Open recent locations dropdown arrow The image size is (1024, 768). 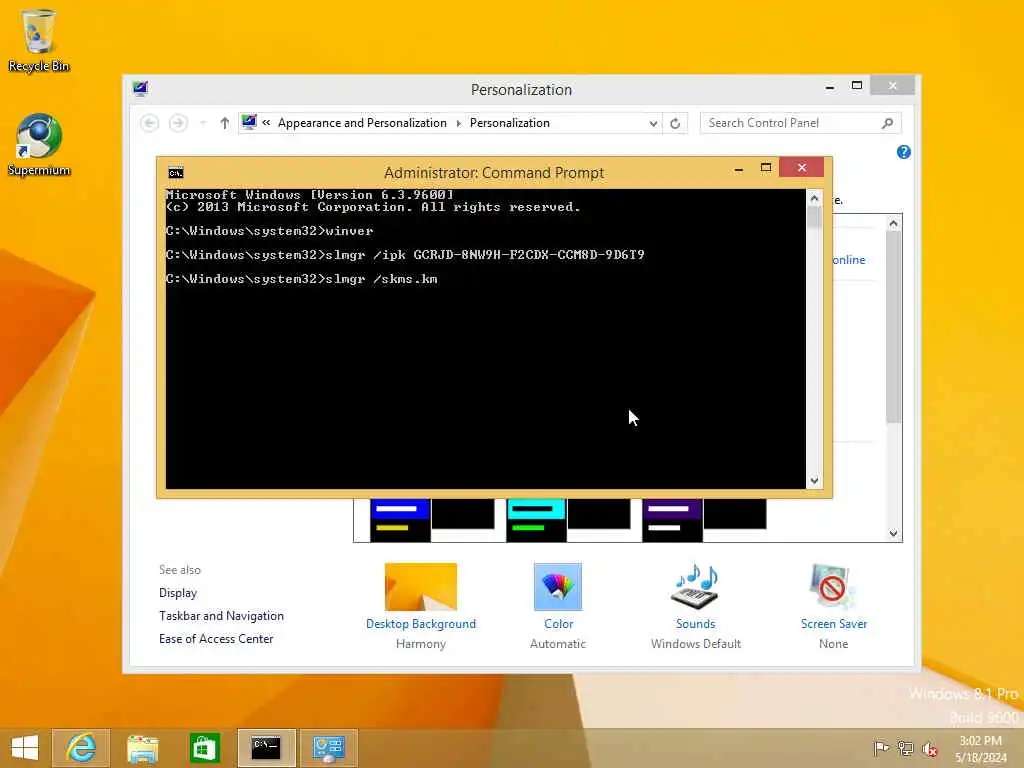click(203, 123)
